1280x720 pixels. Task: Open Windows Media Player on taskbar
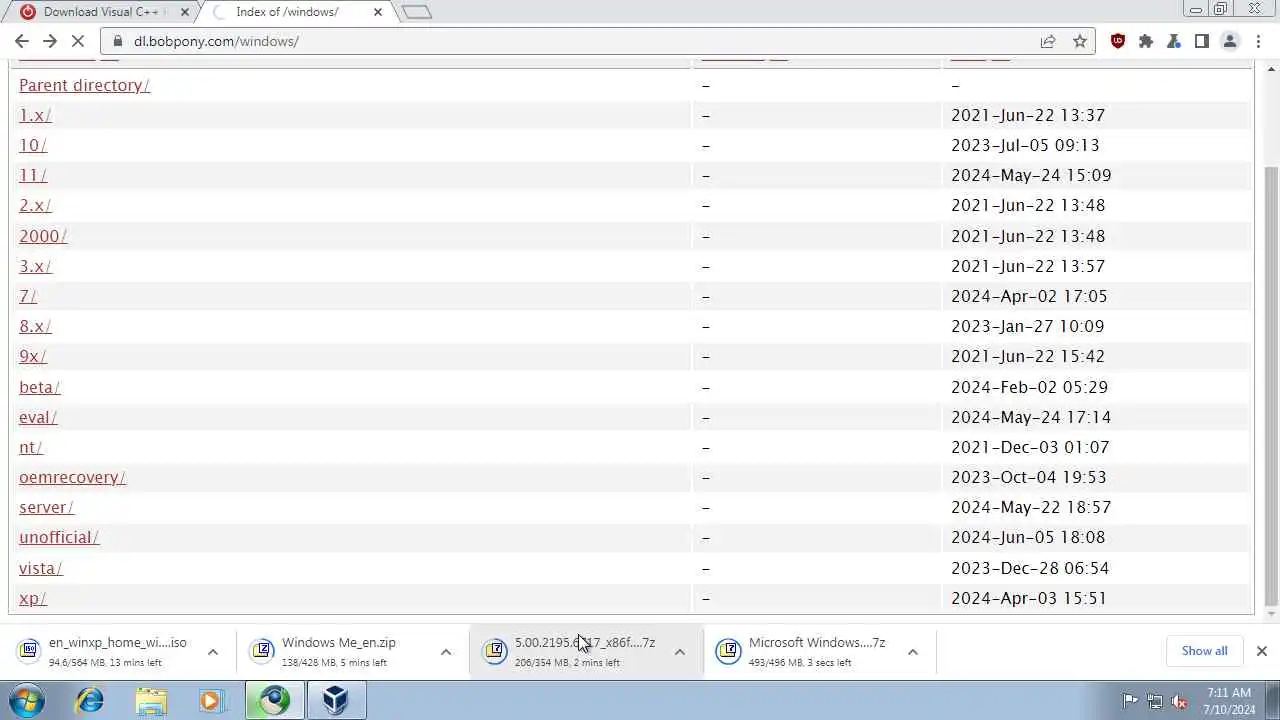coord(211,700)
